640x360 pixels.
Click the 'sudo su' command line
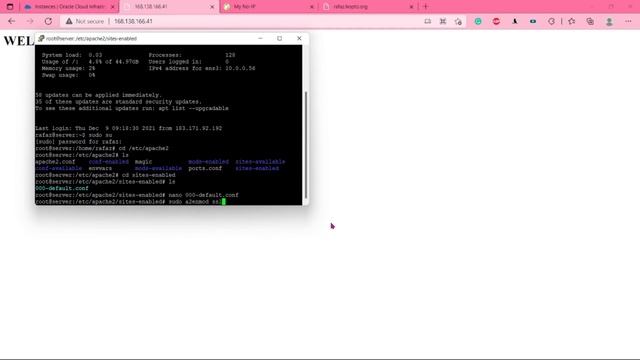73,135
